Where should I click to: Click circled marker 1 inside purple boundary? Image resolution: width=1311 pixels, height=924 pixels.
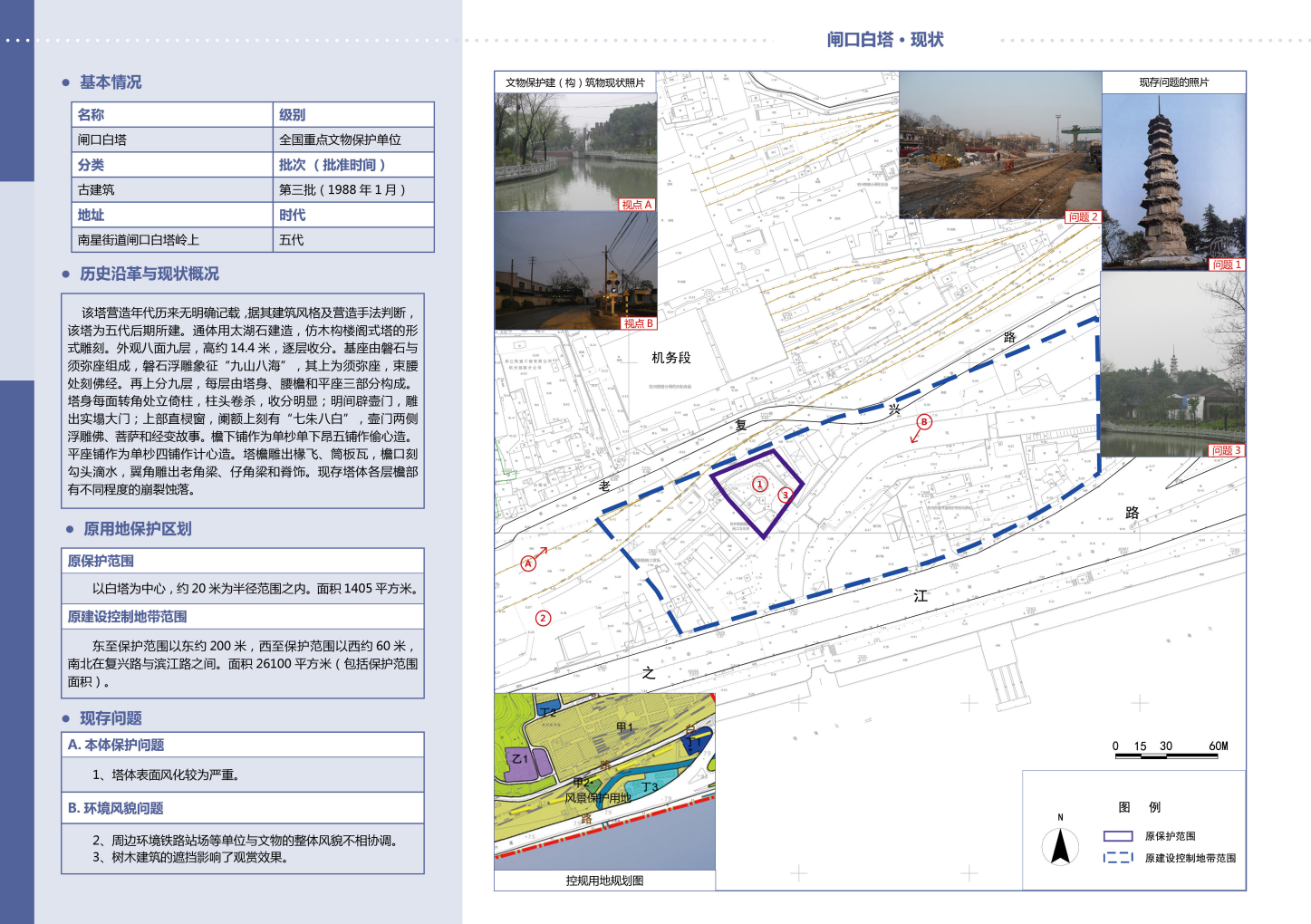click(x=760, y=484)
